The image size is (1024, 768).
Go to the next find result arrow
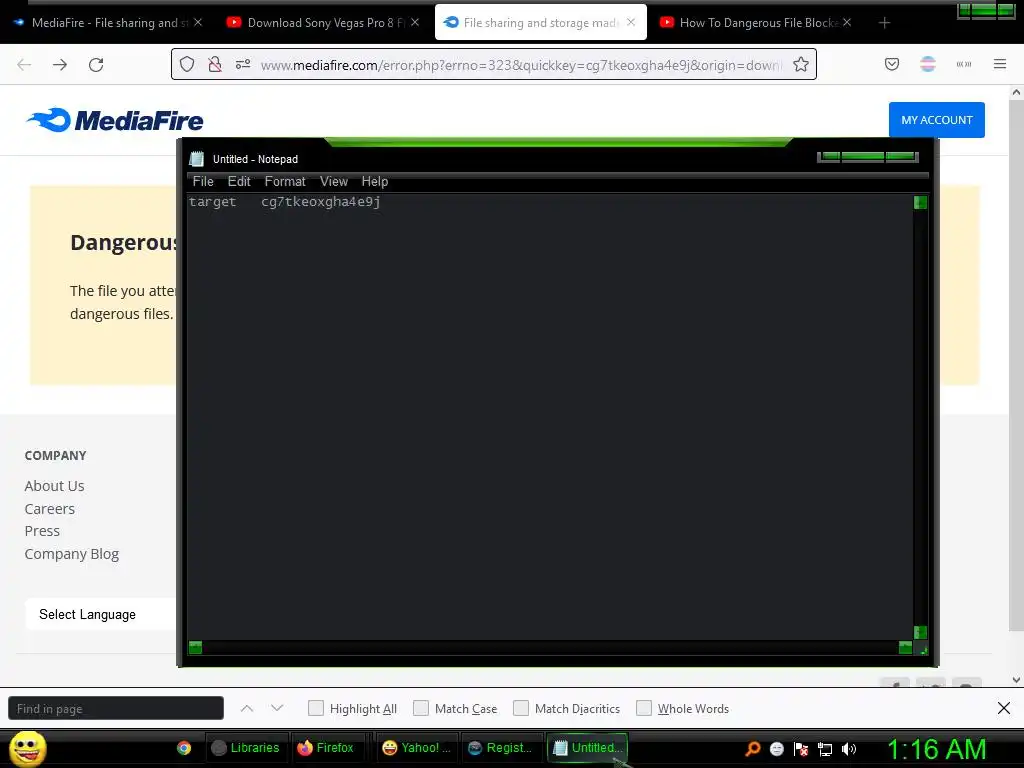(x=277, y=708)
